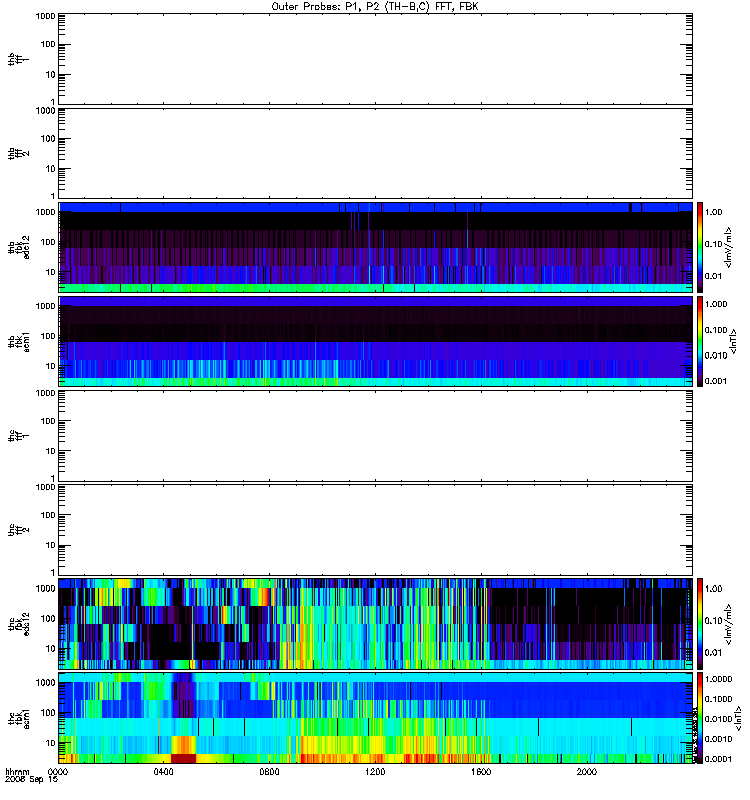Screen dimensions: 750x800
Task: Click inside the thc fbk scm1 spectrogram
Action: pyautogui.click(x=375, y=718)
